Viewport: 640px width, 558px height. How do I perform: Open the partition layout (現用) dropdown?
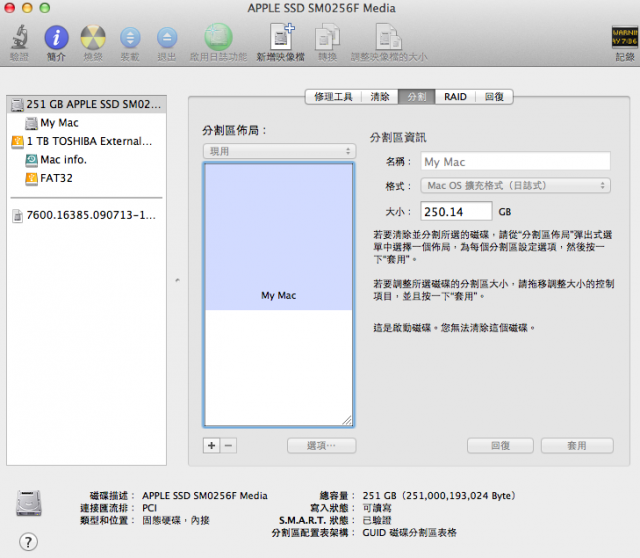pyautogui.click(x=280, y=151)
